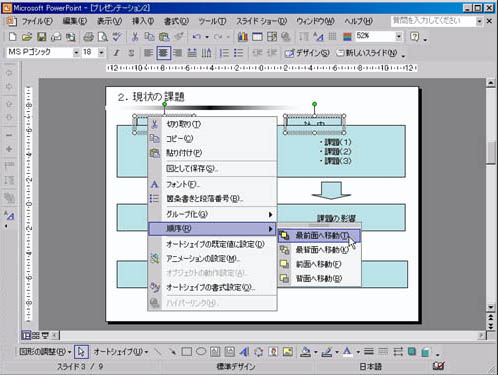Click the font color A button

coord(347,352)
